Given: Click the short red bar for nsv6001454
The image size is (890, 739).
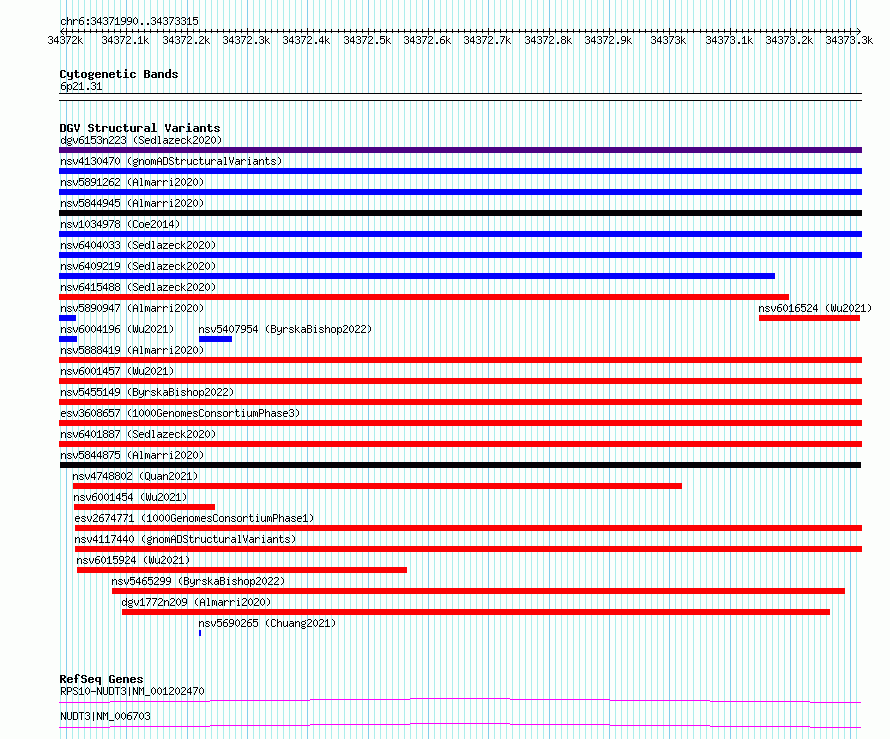Looking at the screenshot, I should [x=145, y=507].
